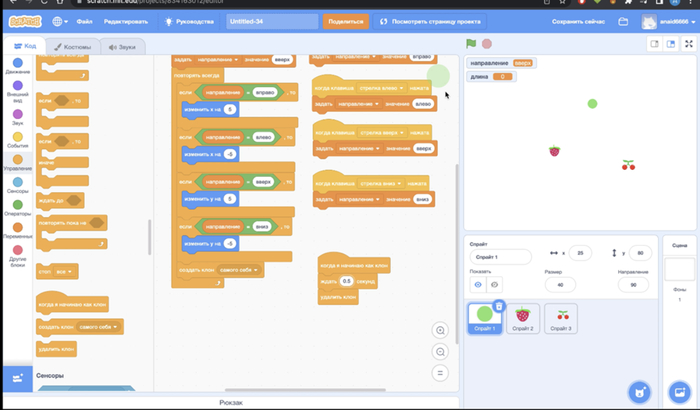
Task: Click the green flag to run project
Action: click(x=471, y=44)
